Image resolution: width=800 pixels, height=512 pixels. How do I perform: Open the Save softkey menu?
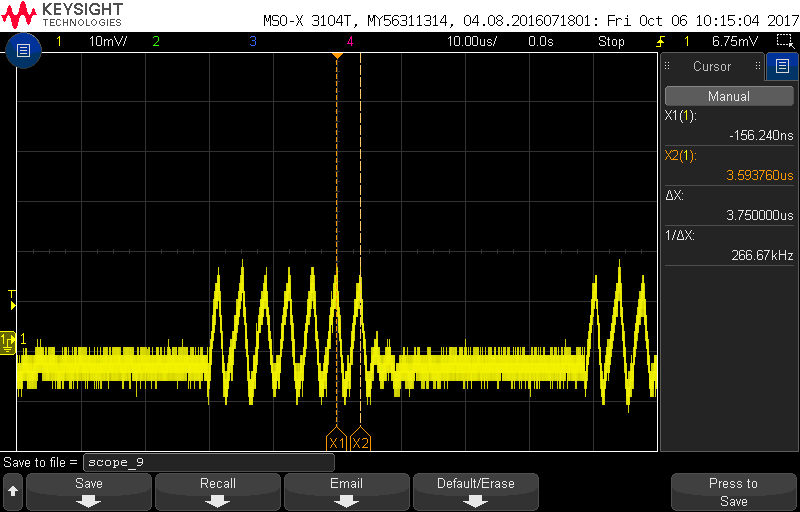click(89, 492)
